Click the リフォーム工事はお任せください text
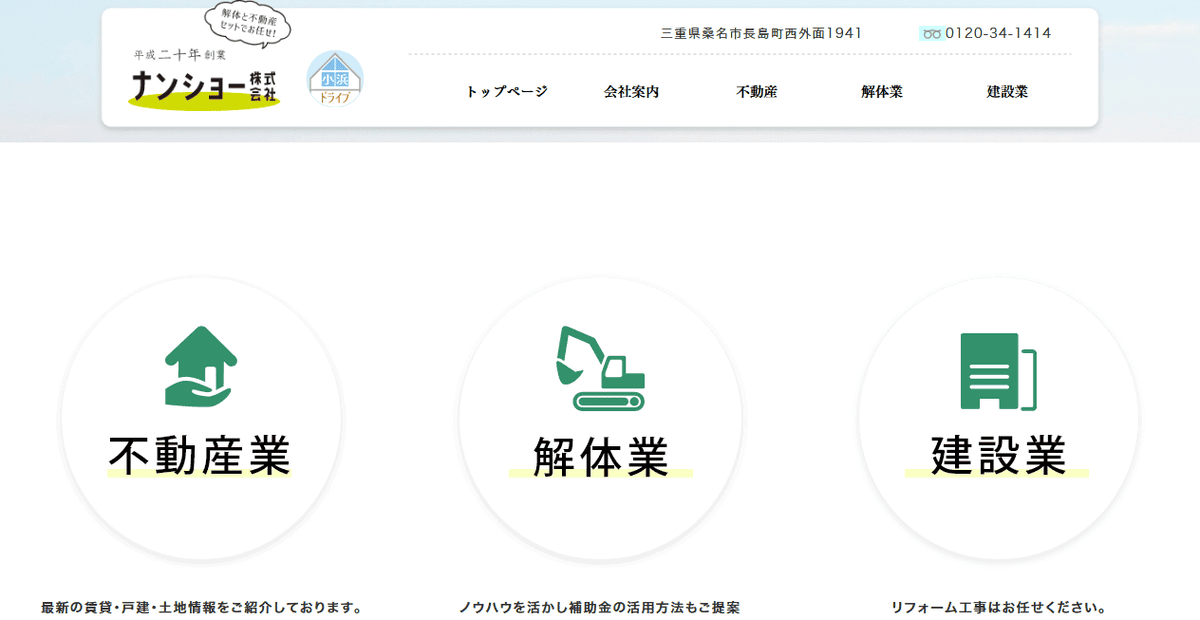The width and height of the screenshot is (1200, 620). [x=998, y=604]
